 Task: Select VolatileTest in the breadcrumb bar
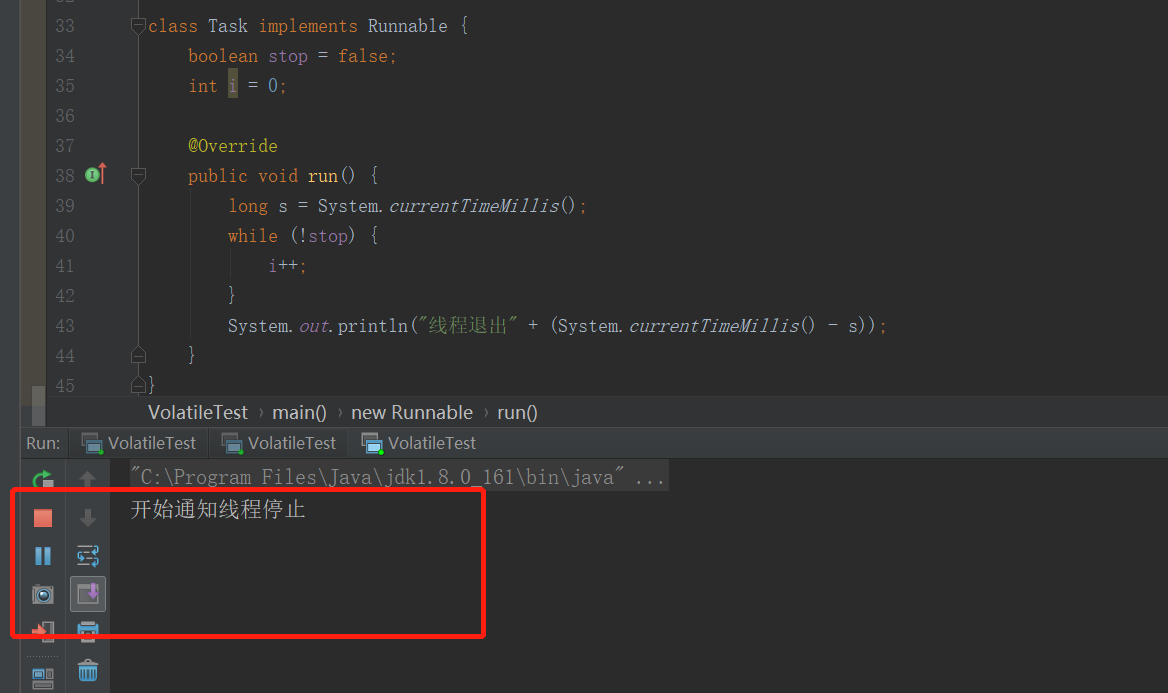(197, 413)
